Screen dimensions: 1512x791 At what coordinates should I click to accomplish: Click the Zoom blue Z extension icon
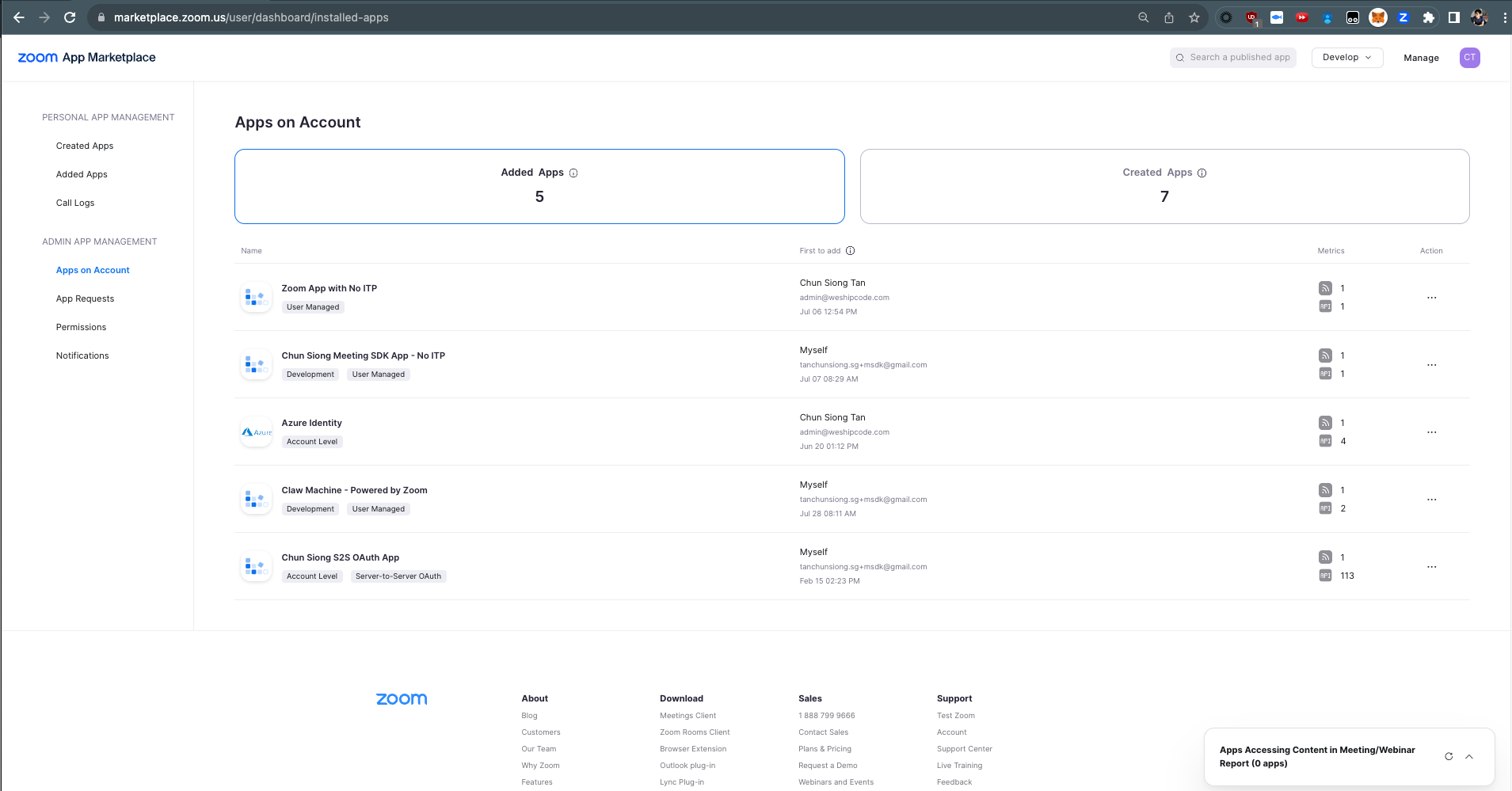[1403, 17]
